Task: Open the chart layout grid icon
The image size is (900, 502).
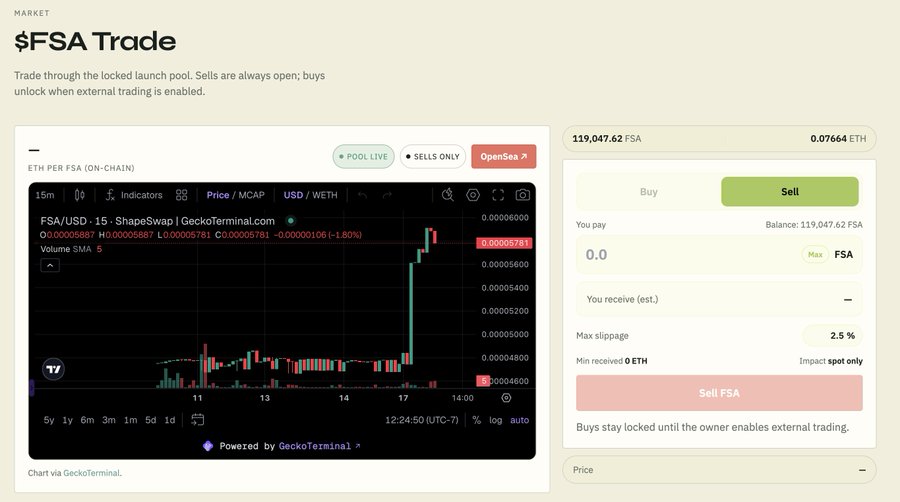Action: pos(181,195)
